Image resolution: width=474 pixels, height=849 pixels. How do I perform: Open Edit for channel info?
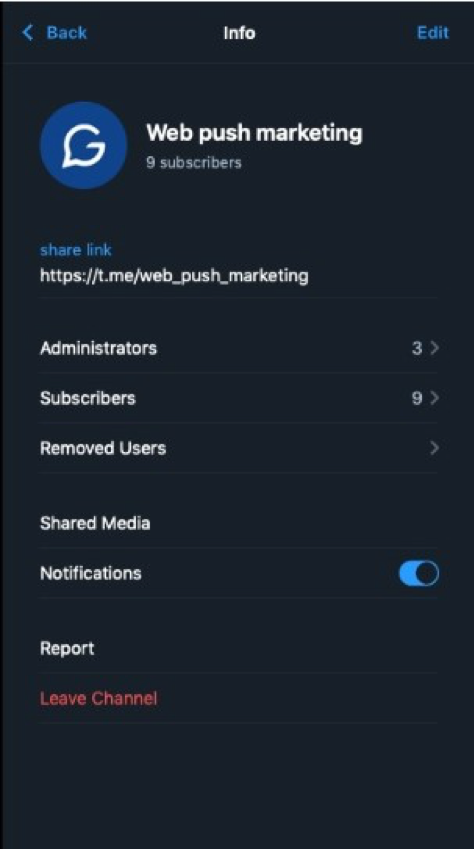[433, 33]
